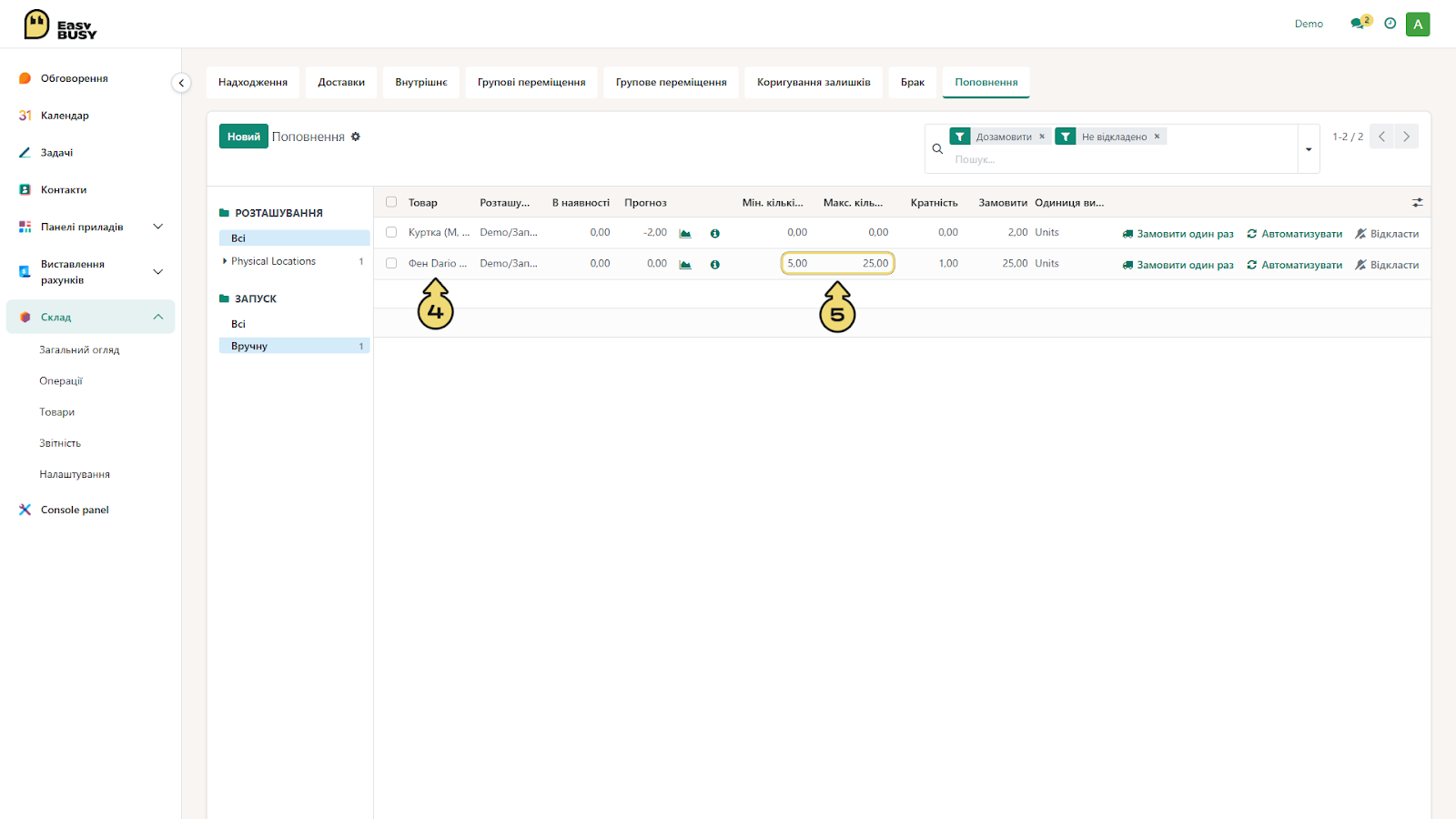Switch to Коригування залишків tab

tap(814, 82)
